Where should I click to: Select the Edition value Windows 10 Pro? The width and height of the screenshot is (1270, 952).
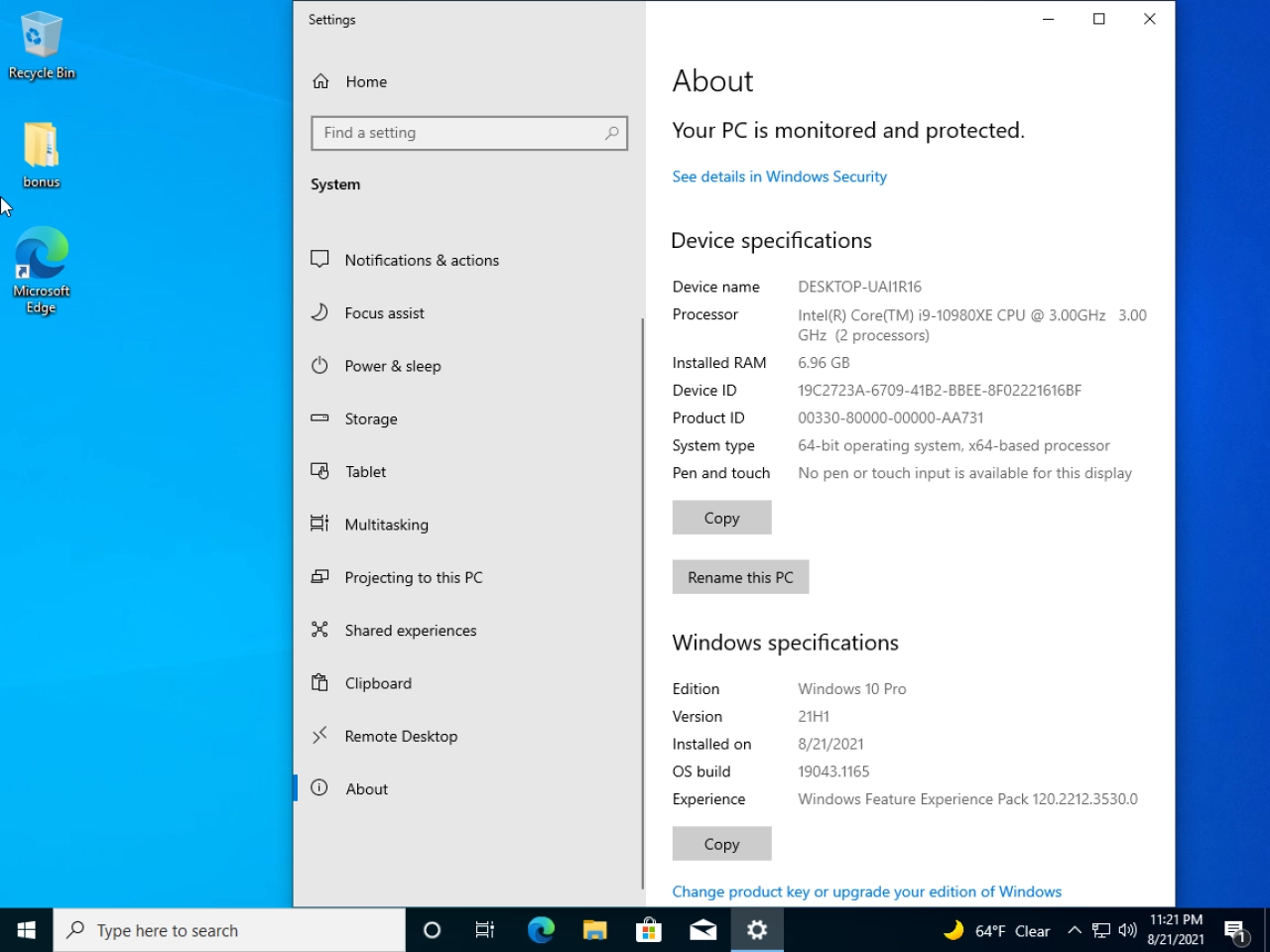[x=852, y=689]
